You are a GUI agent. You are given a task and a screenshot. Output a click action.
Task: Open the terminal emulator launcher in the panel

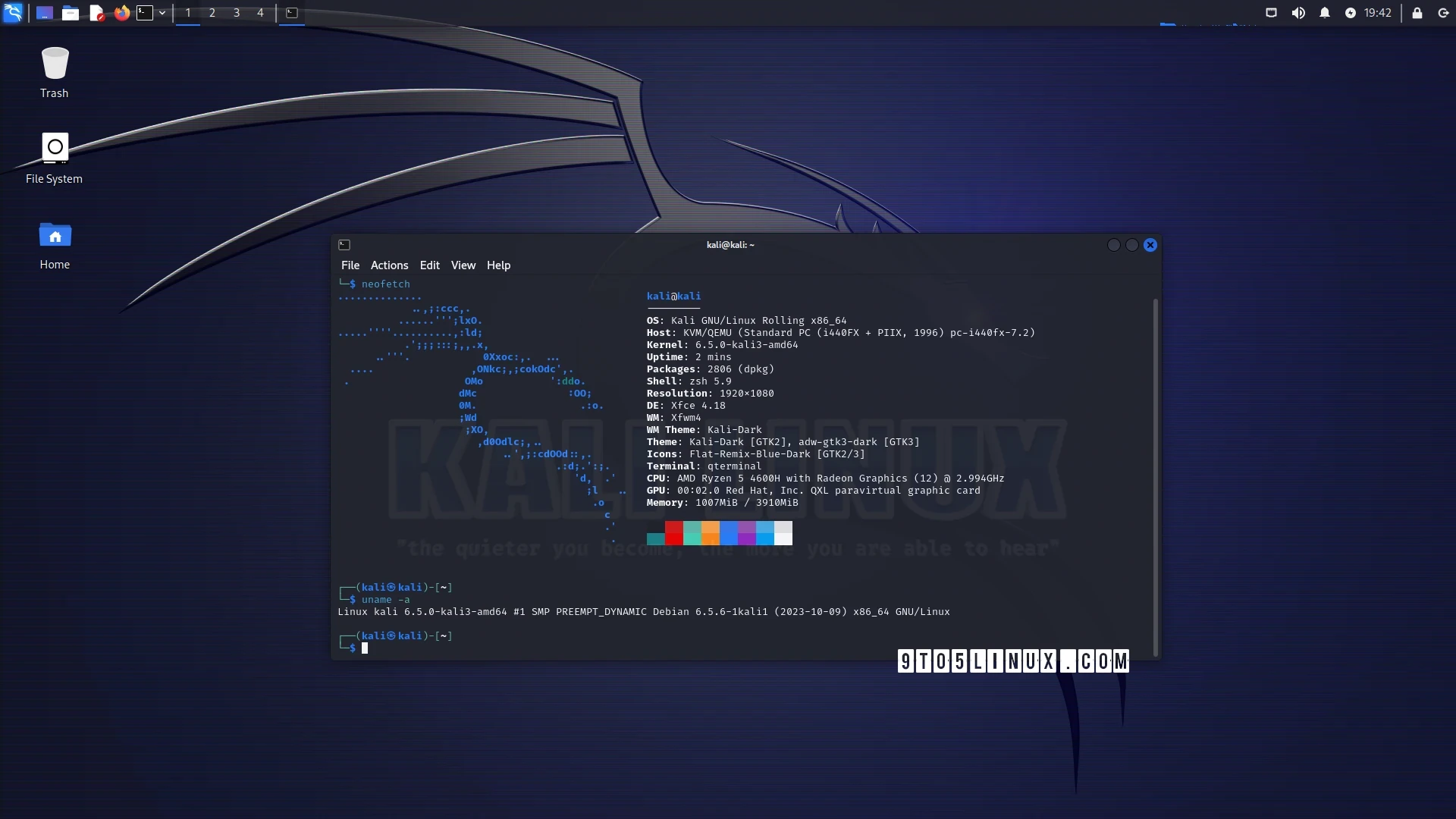point(145,13)
